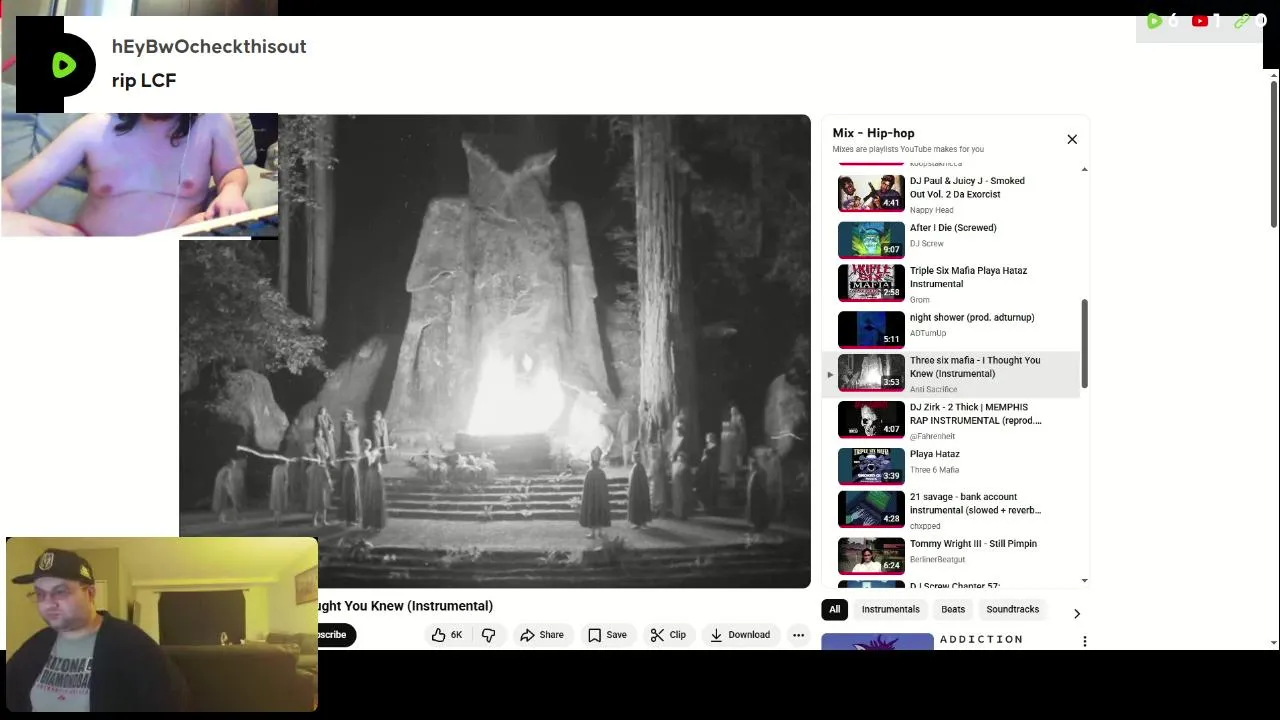Click "Mix - Hip-hop" playlist title

873,133
